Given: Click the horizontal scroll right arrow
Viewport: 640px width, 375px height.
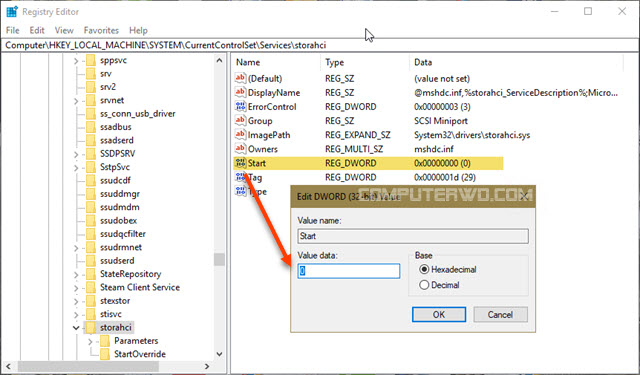Looking at the screenshot, I should click(207, 366).
